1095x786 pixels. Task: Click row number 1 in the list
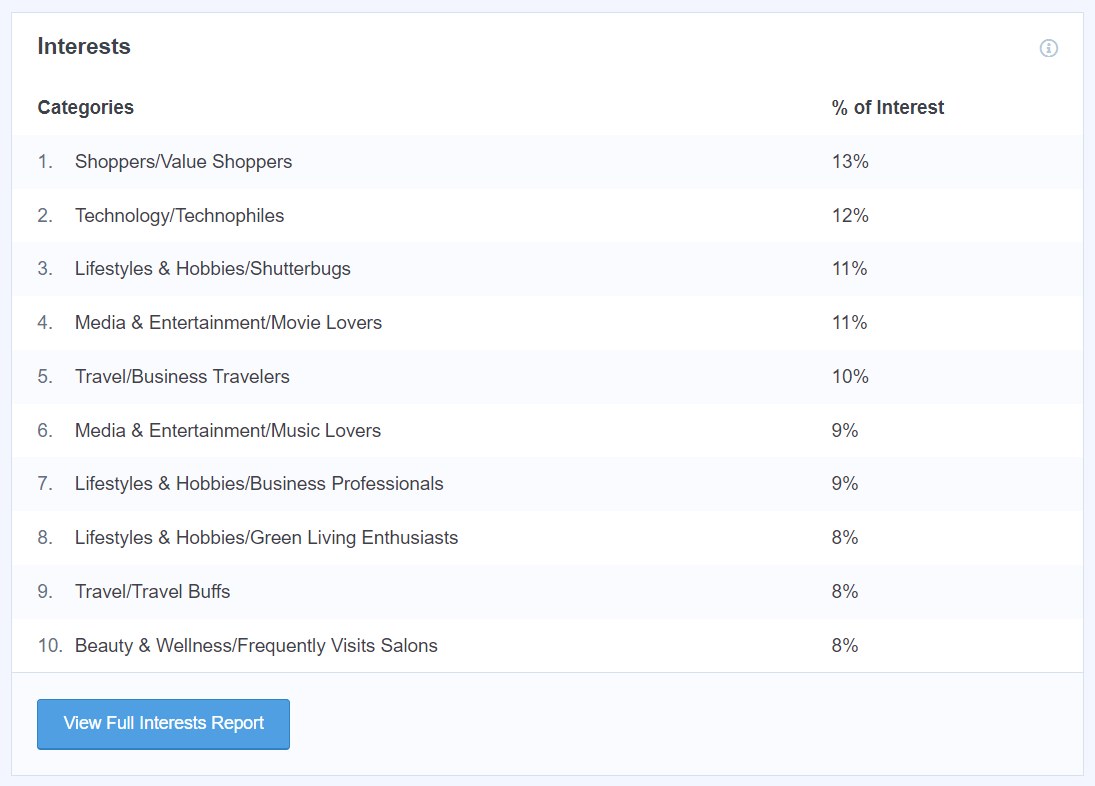(44, 161)
